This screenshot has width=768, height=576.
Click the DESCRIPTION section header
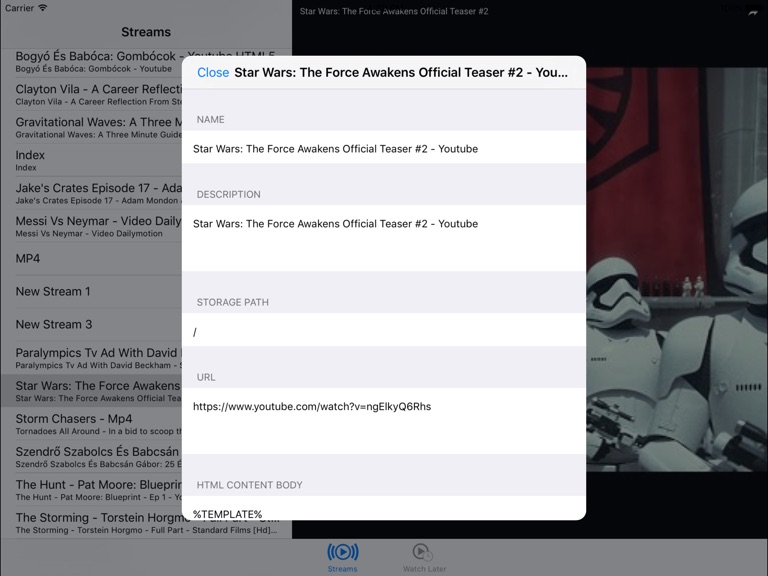[x=228, y=194]
